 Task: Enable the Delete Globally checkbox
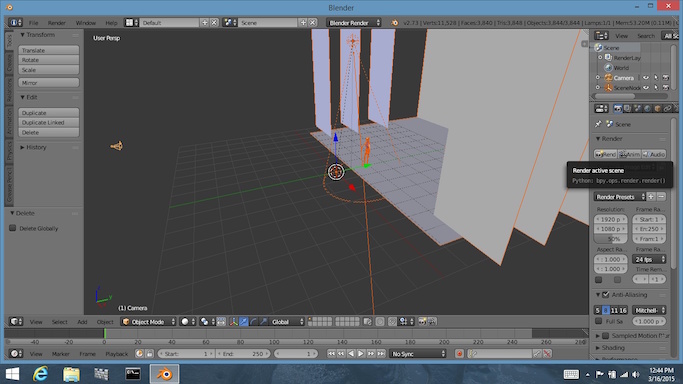(13, 228)
